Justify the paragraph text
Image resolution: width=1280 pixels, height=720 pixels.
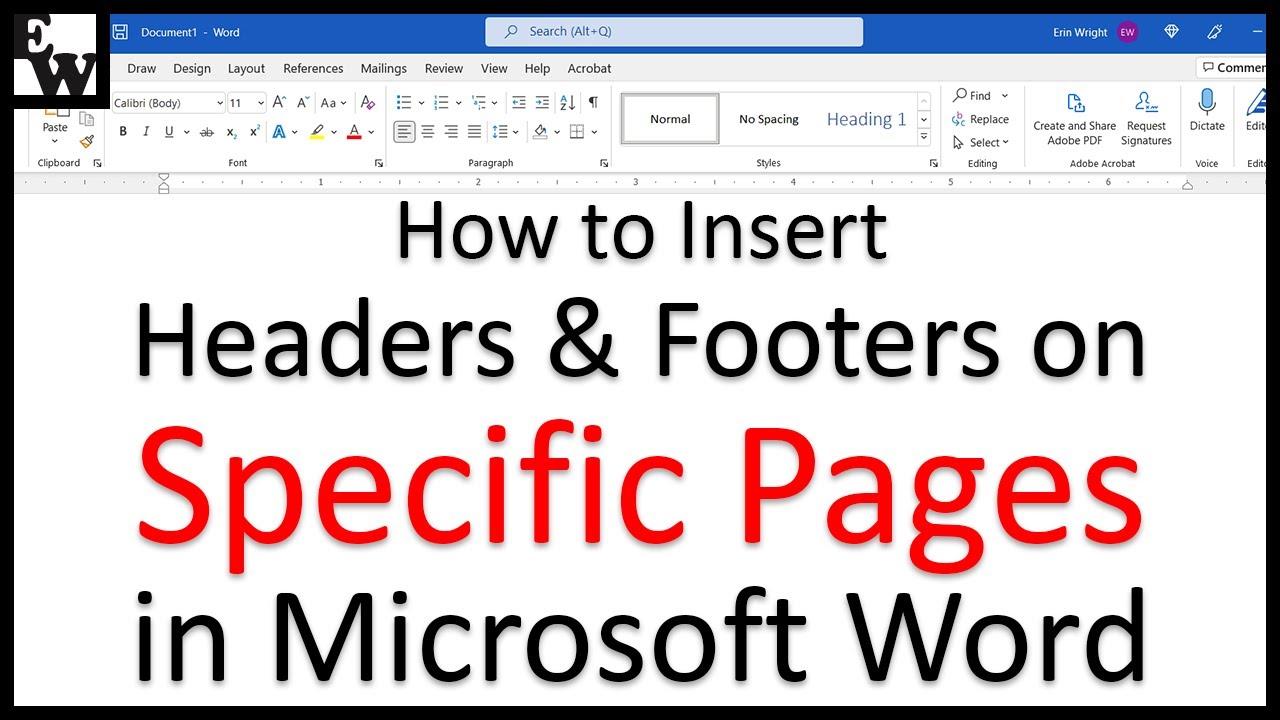474,132
